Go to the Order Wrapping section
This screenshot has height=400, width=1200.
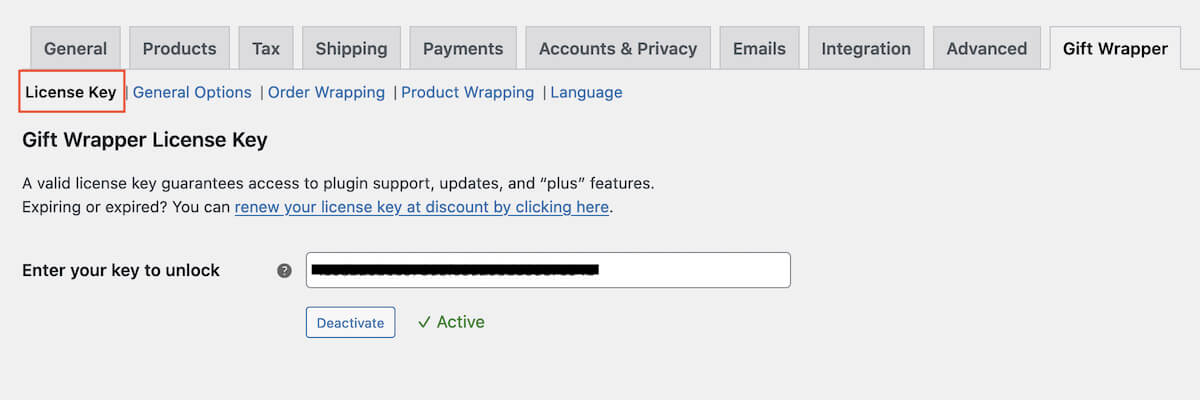(x=326, y=92)
